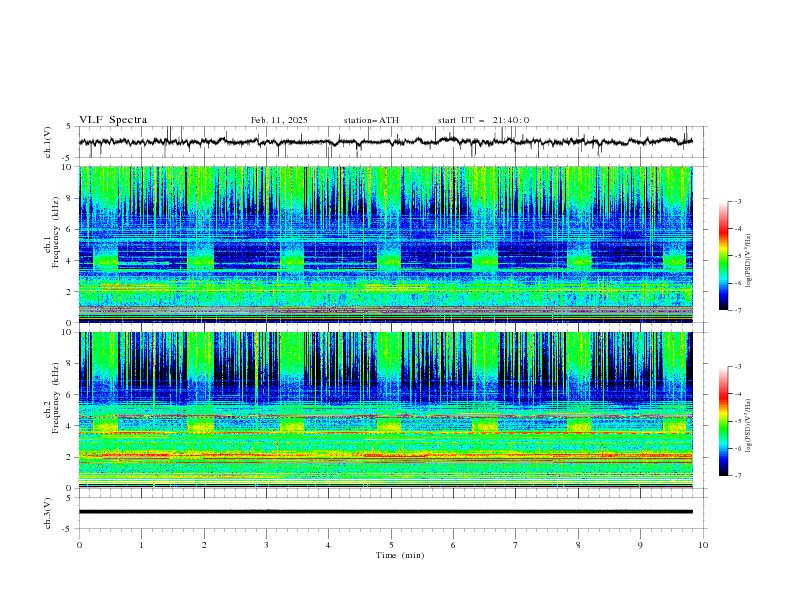Click the ch.2 colorbar scale
Image resolution: width=792 pixels, height=612 pixels.
(x=723, y=421)
